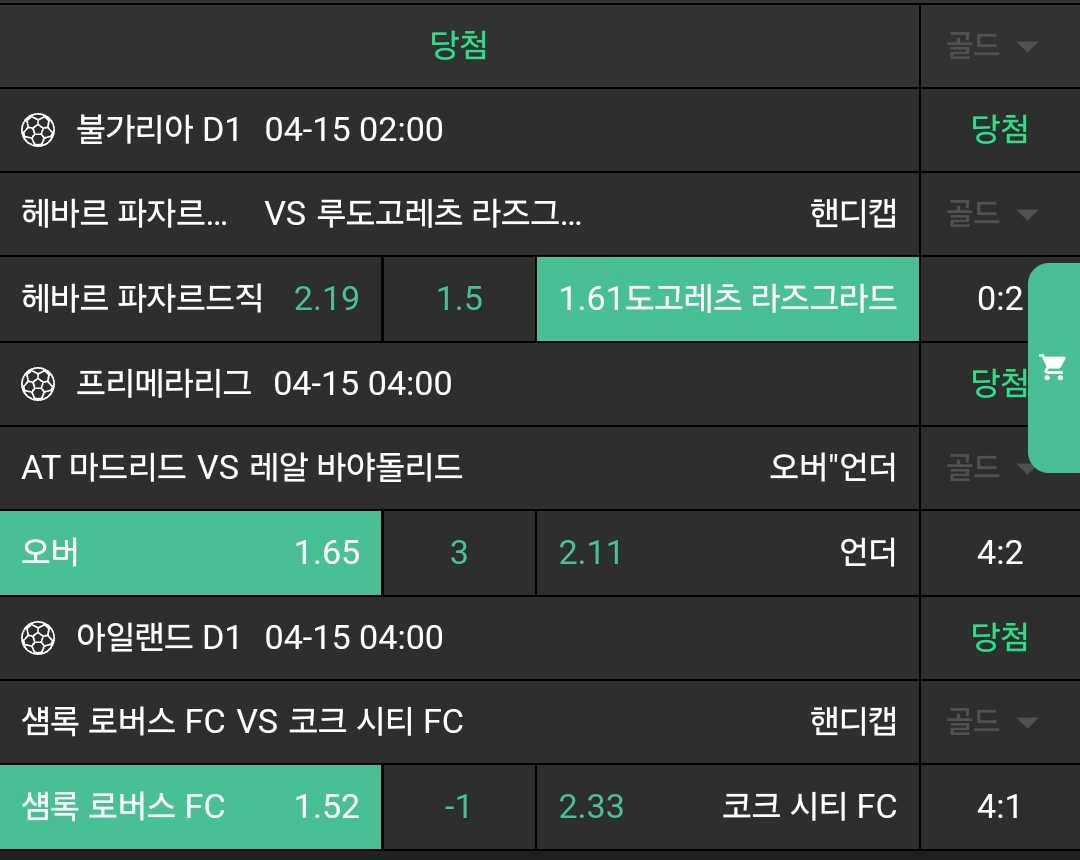
Task: Select 샴록 로버스 FC at 1.52 odds
Action: tap(190, 807)
